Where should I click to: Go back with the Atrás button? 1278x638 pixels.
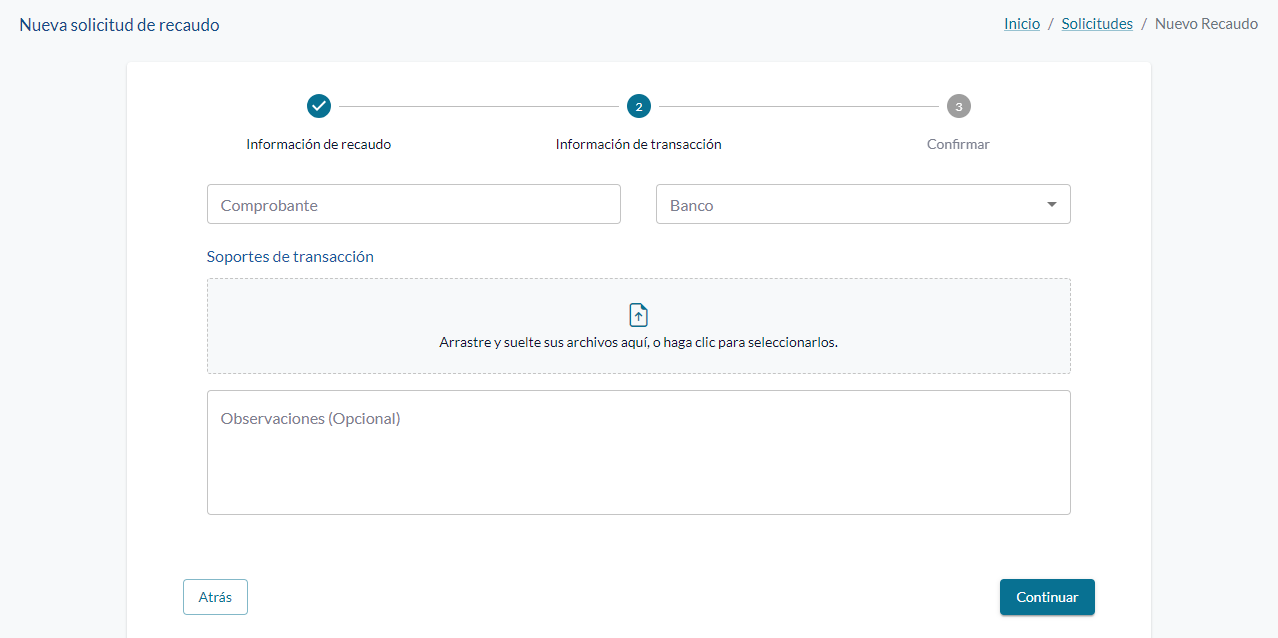[x=215, y=597]
